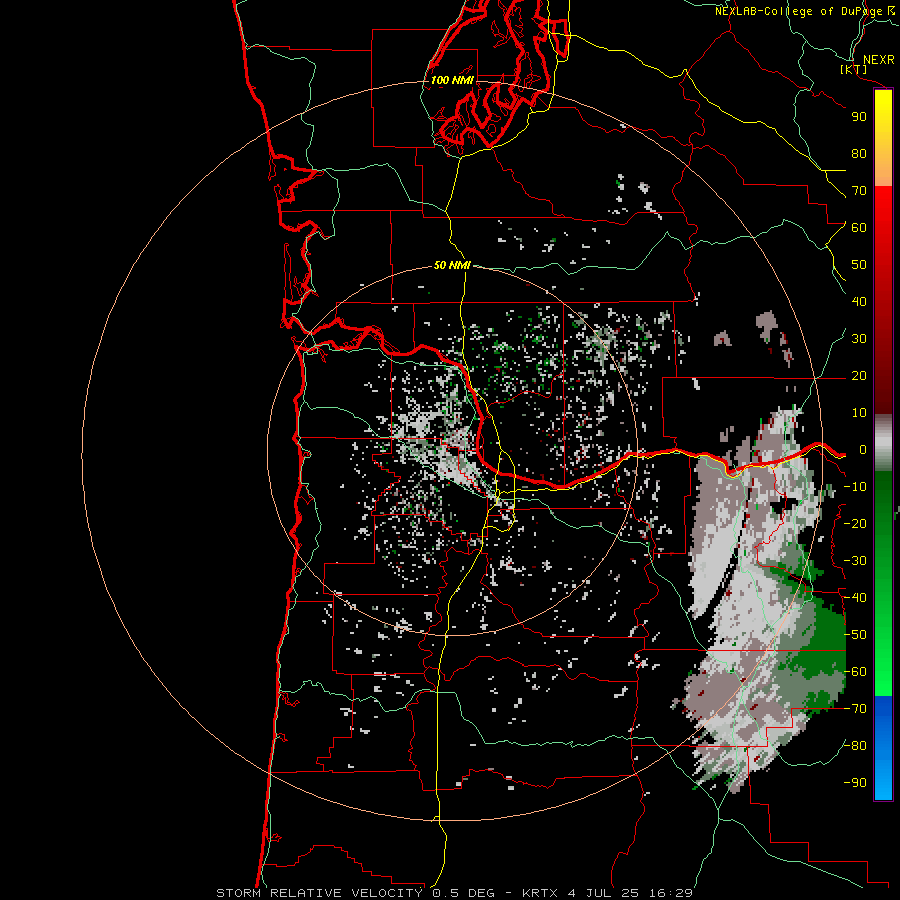Click the -80 value on velocity scale
This screenshot has width=900, height=900.
point(855,746)
